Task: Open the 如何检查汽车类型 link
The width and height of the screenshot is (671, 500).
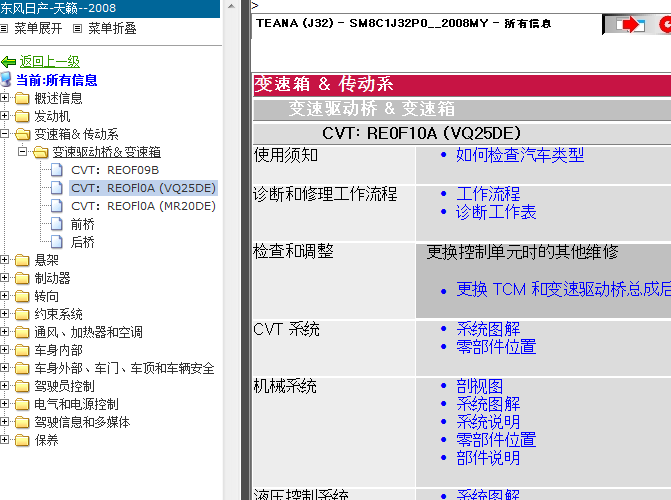Action: point(520,155)
